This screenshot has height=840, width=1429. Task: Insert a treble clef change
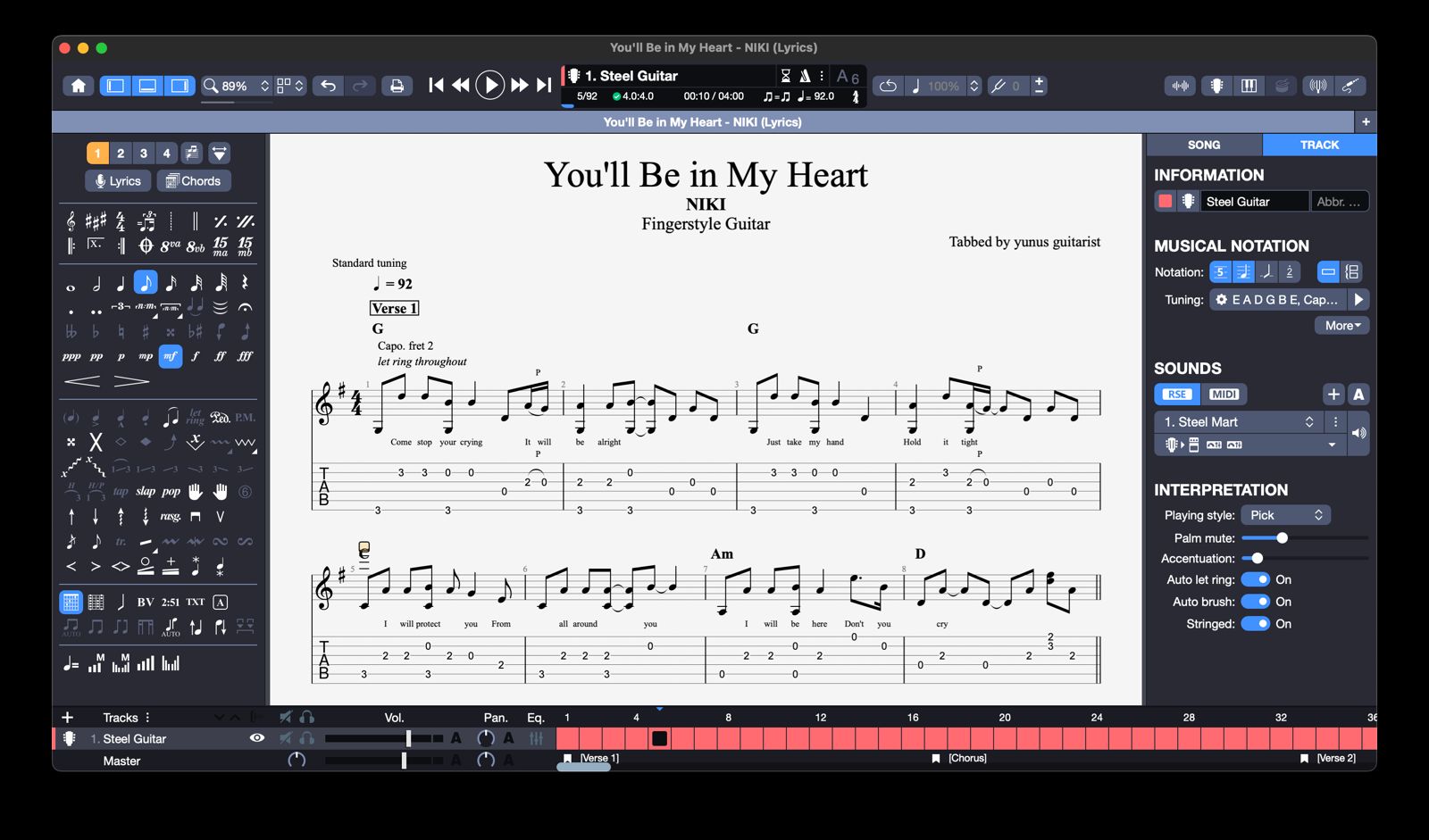coord(71,220)
